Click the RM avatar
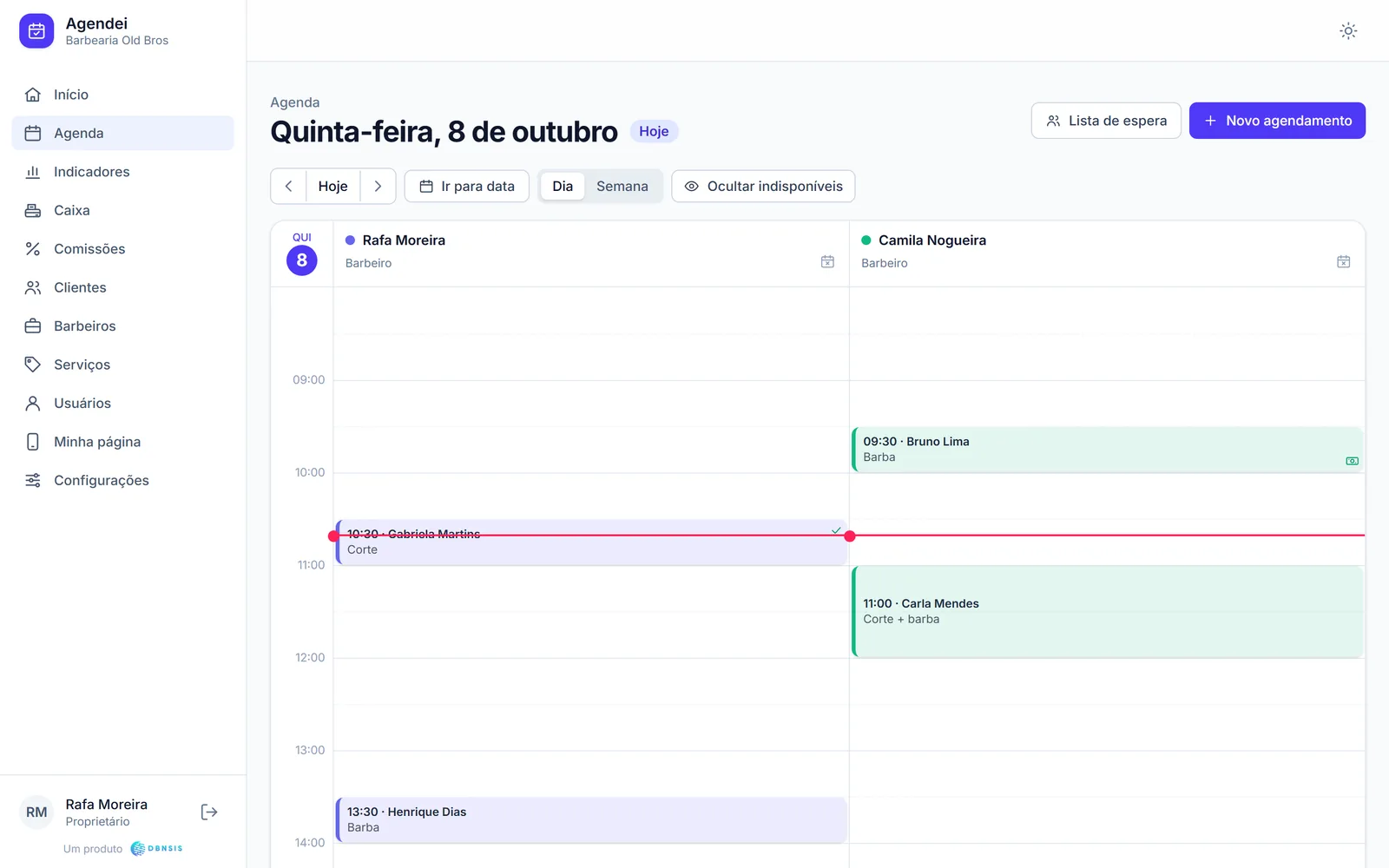The width and height of the screenshot is (1389, 868). pyautogui.click(x=36, y=812)
